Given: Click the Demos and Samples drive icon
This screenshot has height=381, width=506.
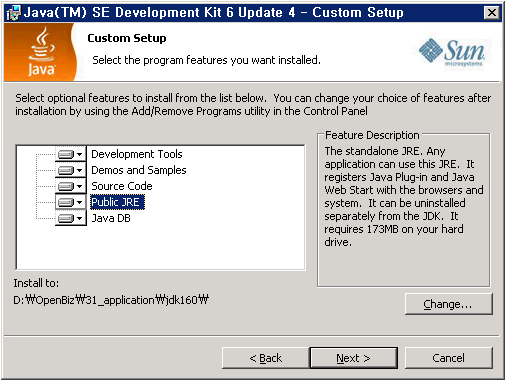Looking at the screenshot, I should pyautogui.click(x=66, y=170).
